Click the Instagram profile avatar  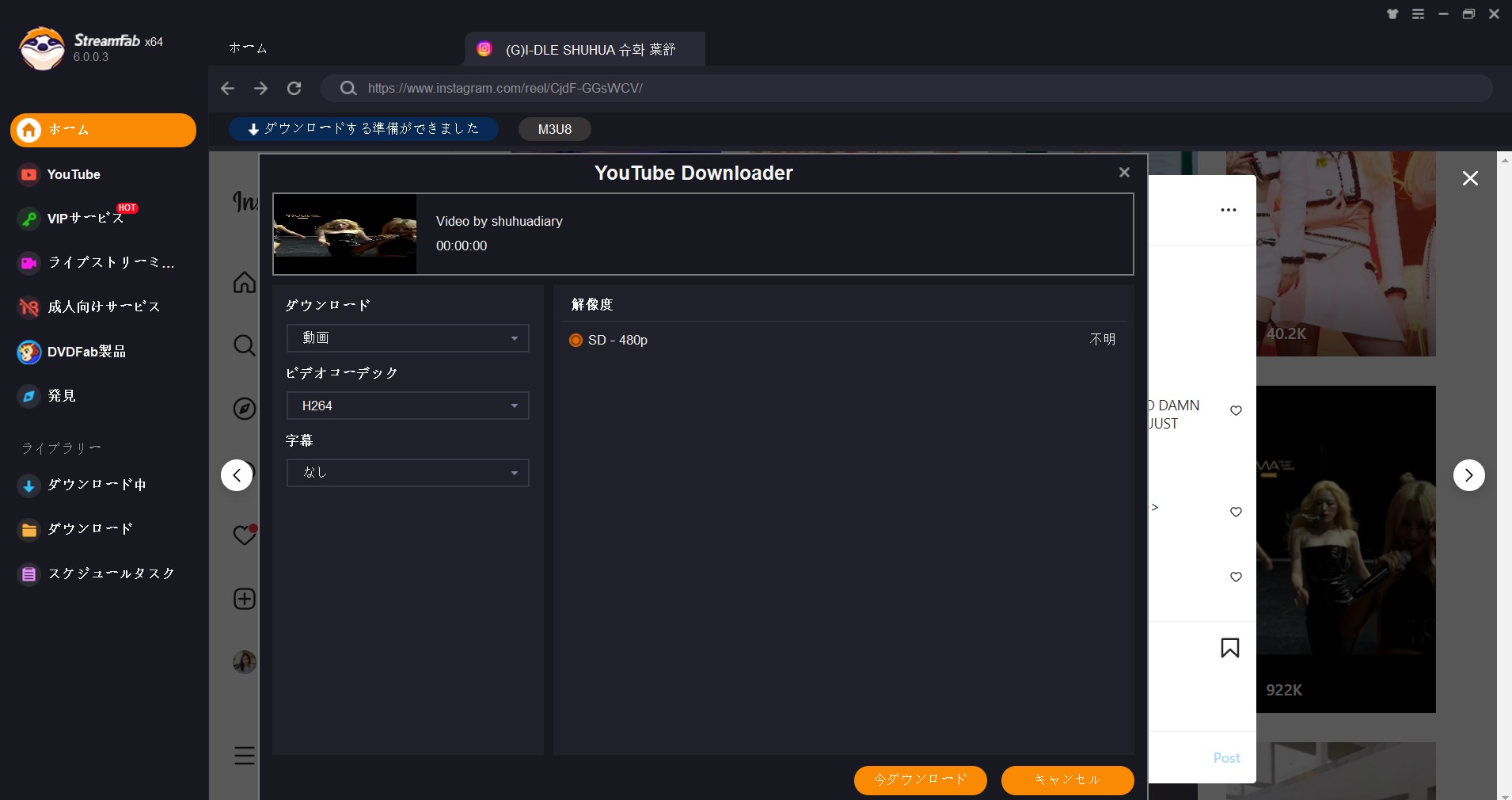[245, 662]
